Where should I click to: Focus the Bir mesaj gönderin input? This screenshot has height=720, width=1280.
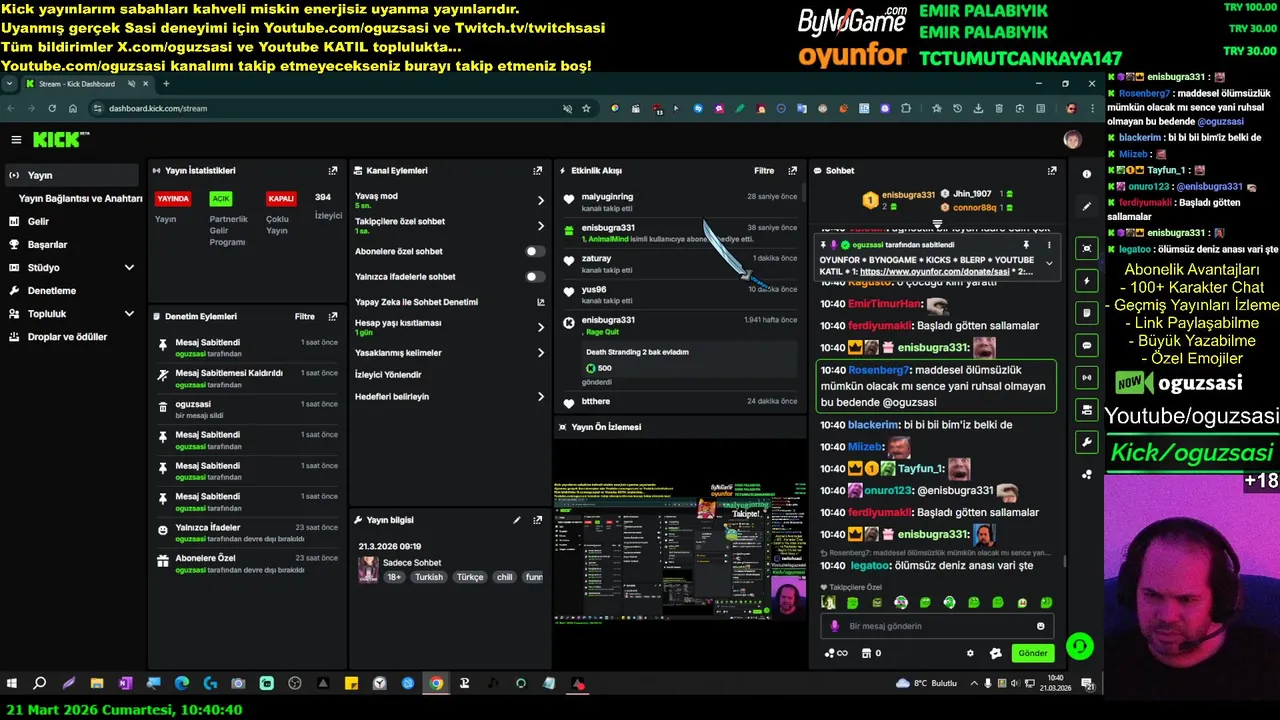click(936, 626)
